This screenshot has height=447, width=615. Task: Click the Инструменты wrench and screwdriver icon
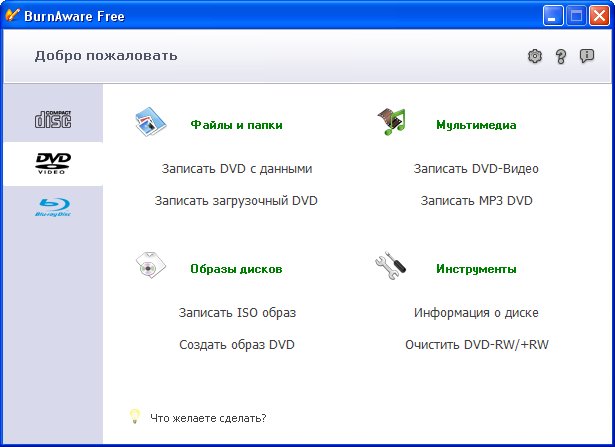coord(390,265)
